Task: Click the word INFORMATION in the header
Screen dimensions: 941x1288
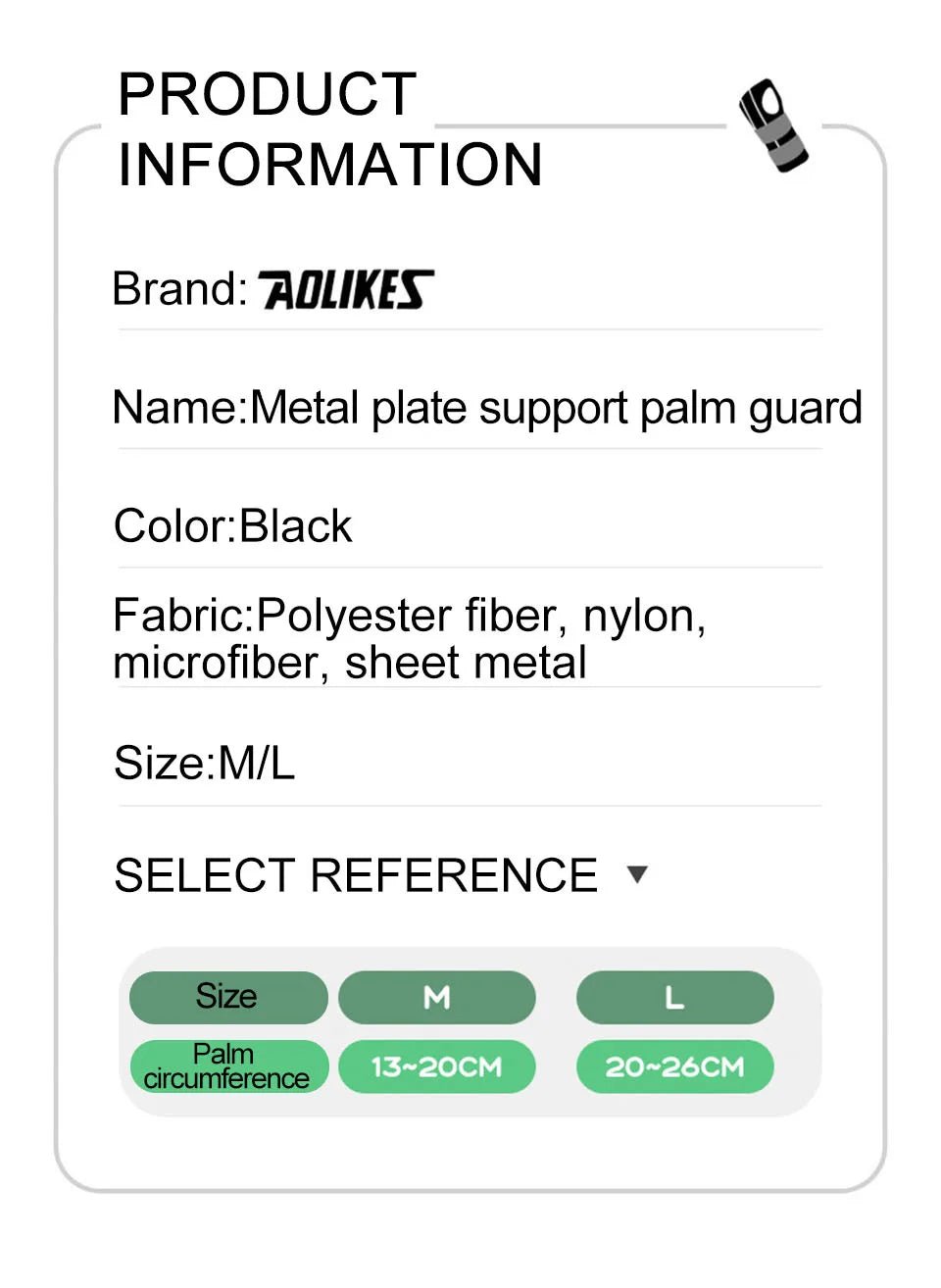Action: tap(329, 165)
